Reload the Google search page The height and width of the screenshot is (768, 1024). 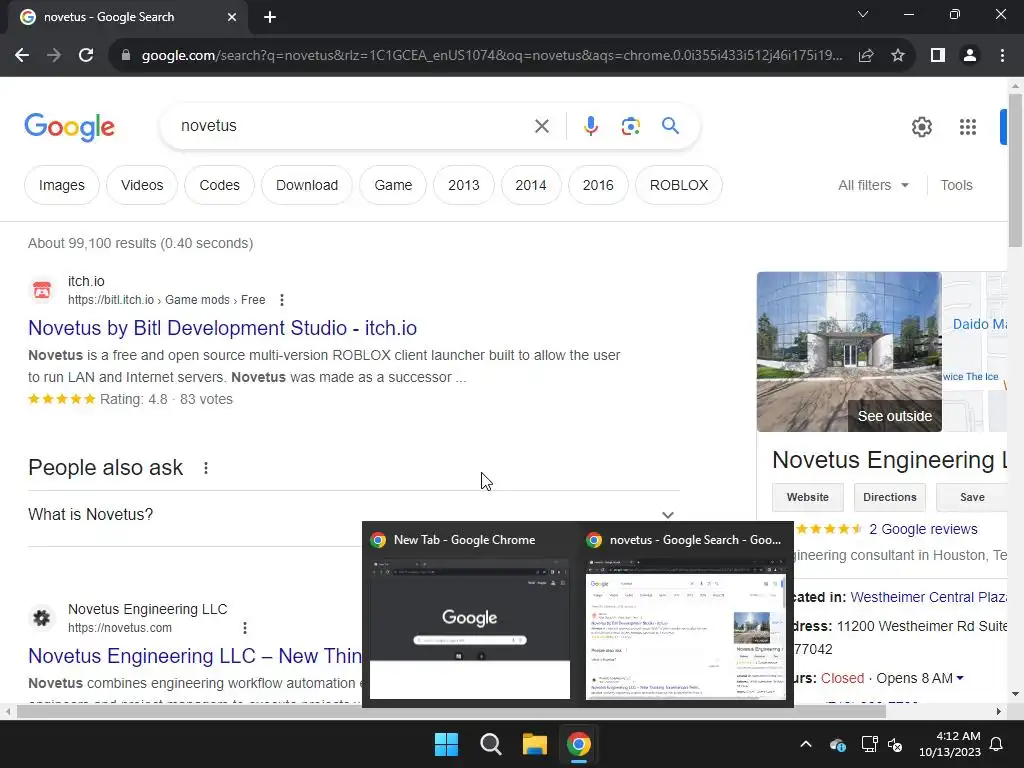[x=86, y=56]
